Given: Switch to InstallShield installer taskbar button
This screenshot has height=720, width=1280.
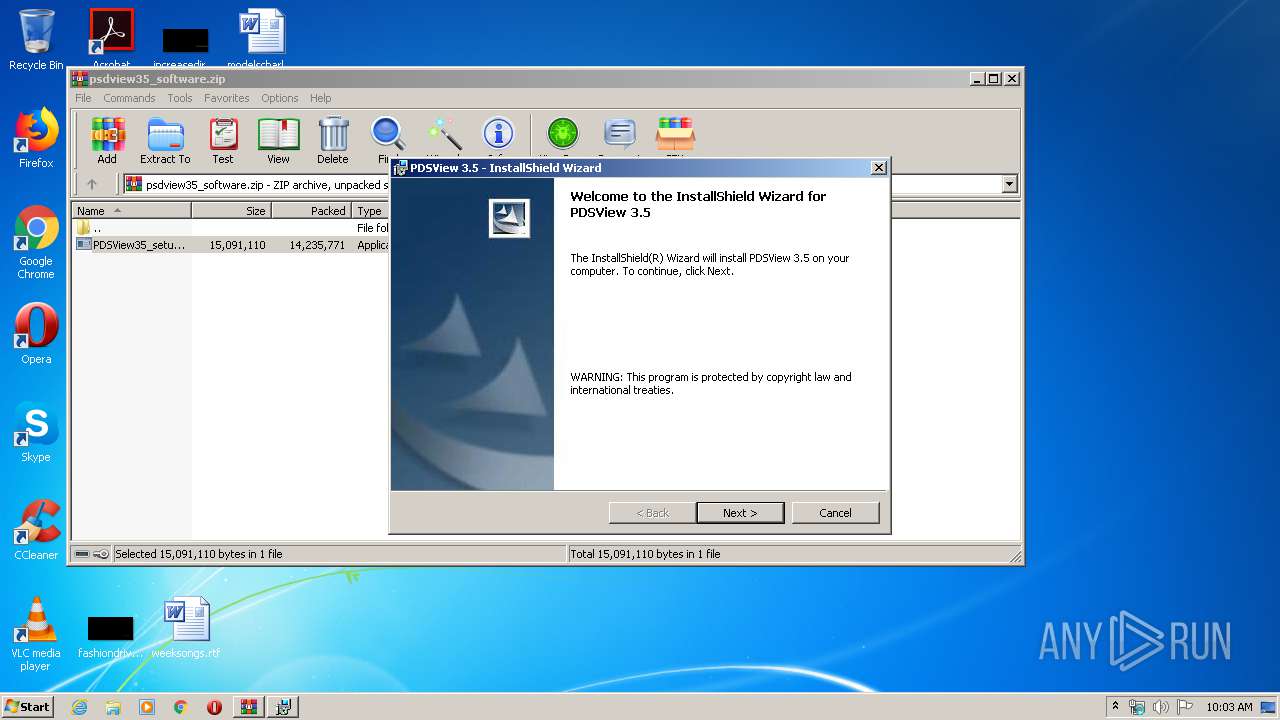Looking at the screenshot, I should tap(283, 707).
